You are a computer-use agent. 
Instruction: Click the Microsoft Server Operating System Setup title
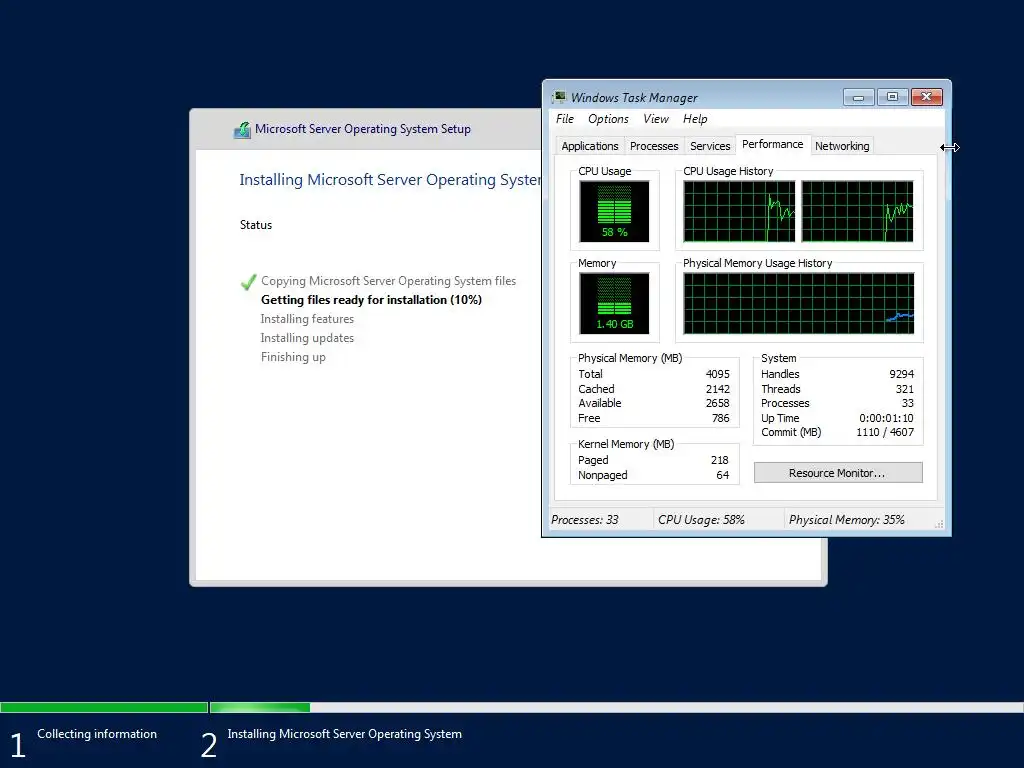point(362,129)
